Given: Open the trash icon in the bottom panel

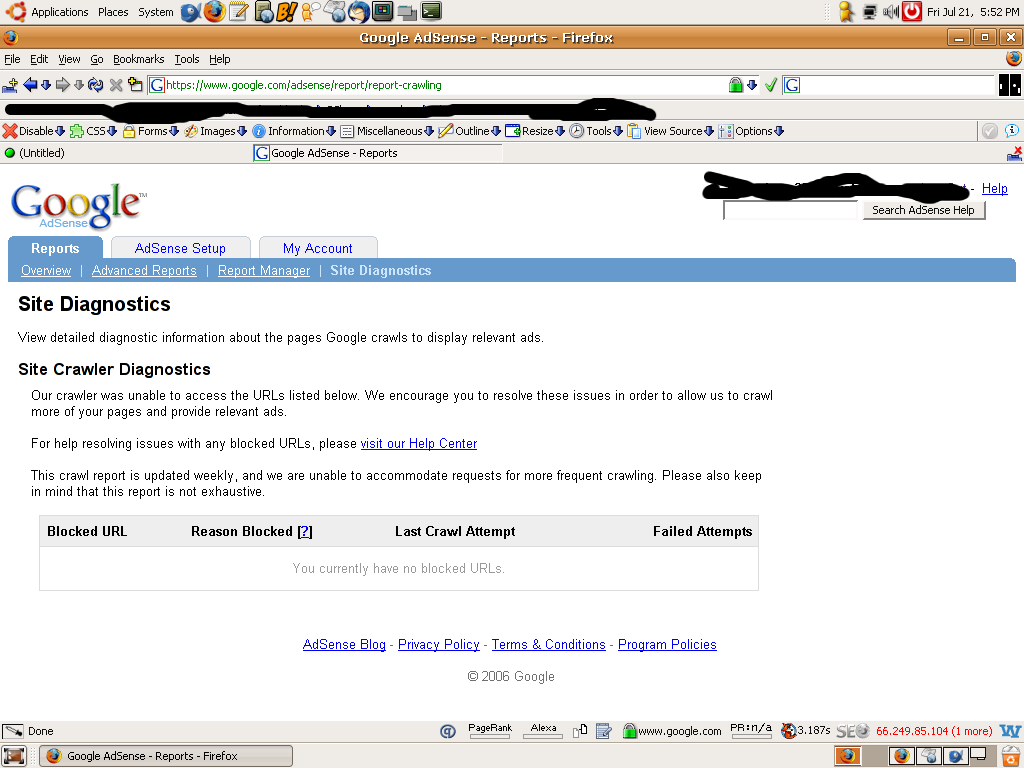Looking at the screenshot, I should pyautogui.click(x=1011, y=756).
